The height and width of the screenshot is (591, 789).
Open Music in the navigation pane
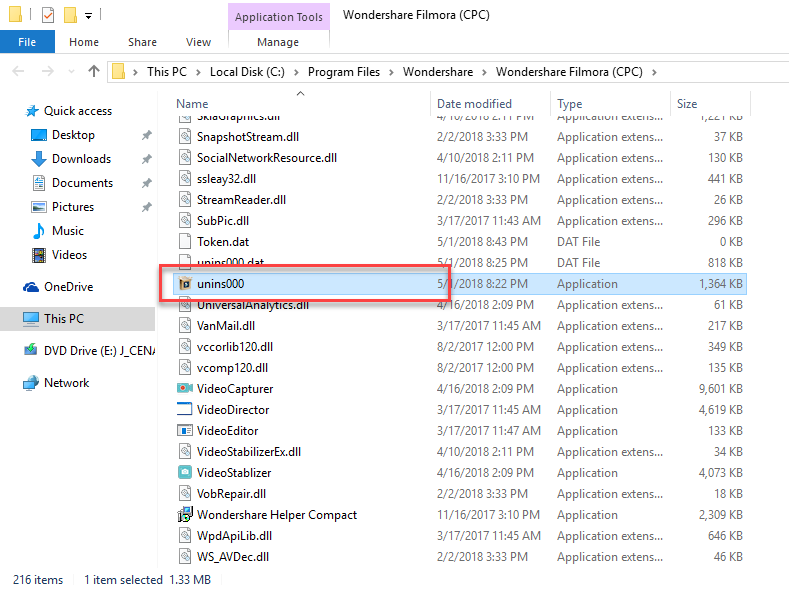(x=67, y=231)
